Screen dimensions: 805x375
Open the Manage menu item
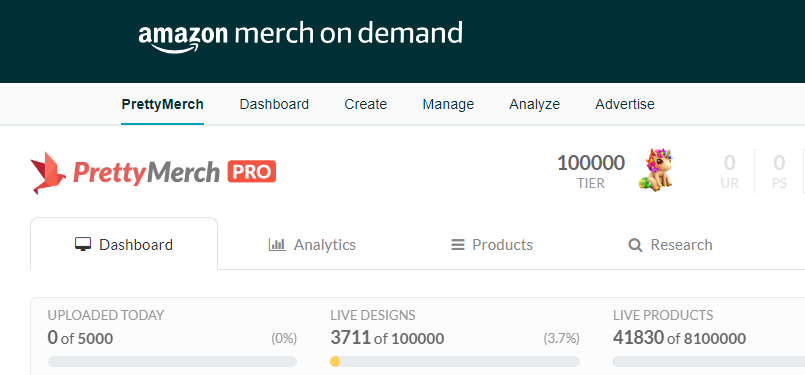point(448,104)
